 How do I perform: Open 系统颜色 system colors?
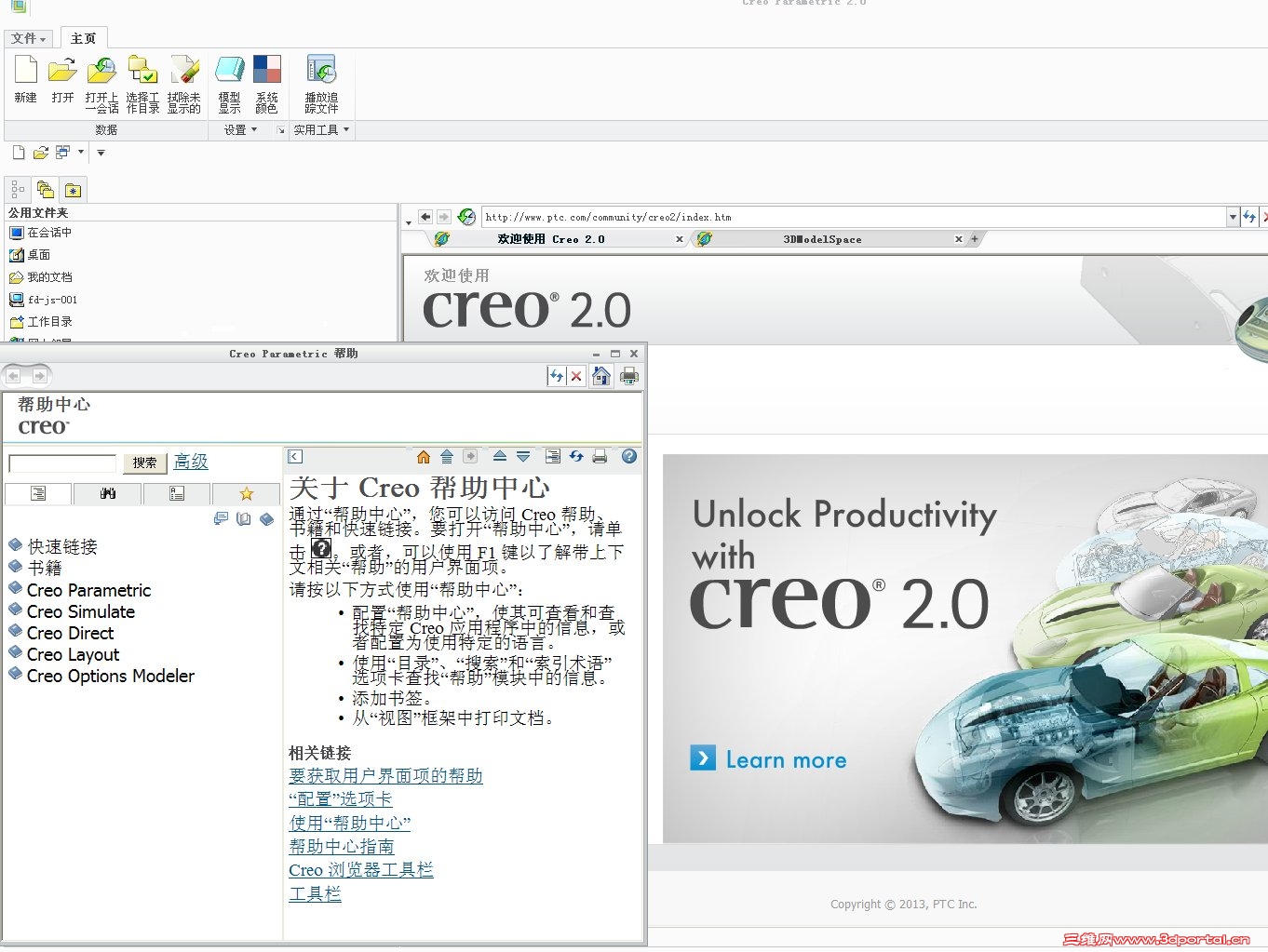click(x=267, y=83)
